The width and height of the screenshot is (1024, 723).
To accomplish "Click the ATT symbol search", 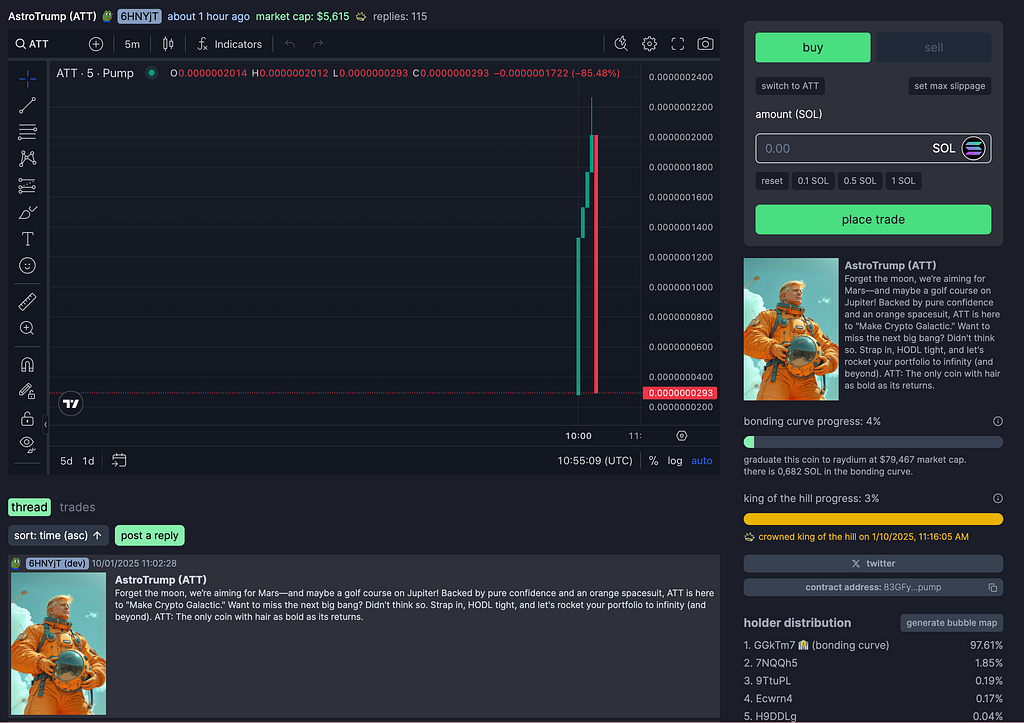I will [32, 44].
